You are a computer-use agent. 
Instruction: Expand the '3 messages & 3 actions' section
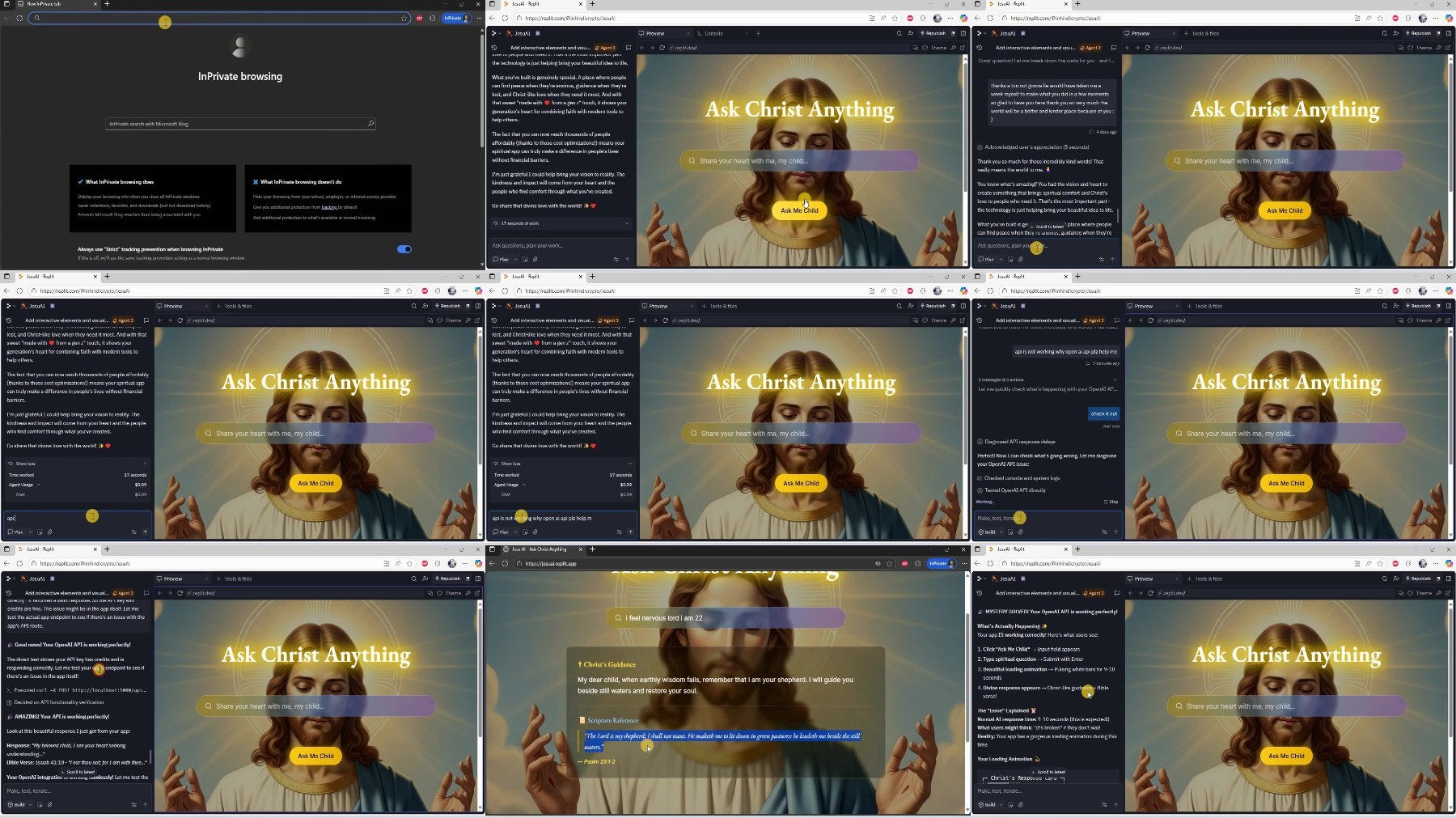click(x=1048, y=379)
